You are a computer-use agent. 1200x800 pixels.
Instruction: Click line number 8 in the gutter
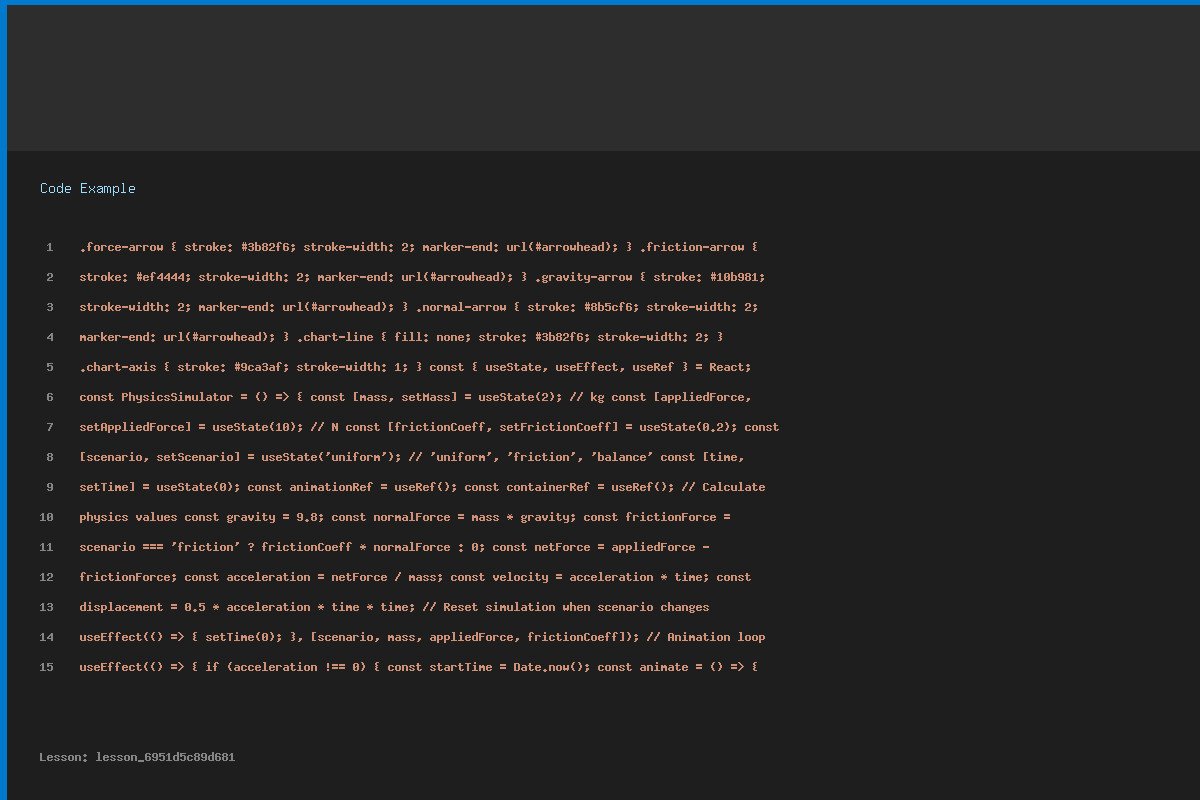click(49, 457)
